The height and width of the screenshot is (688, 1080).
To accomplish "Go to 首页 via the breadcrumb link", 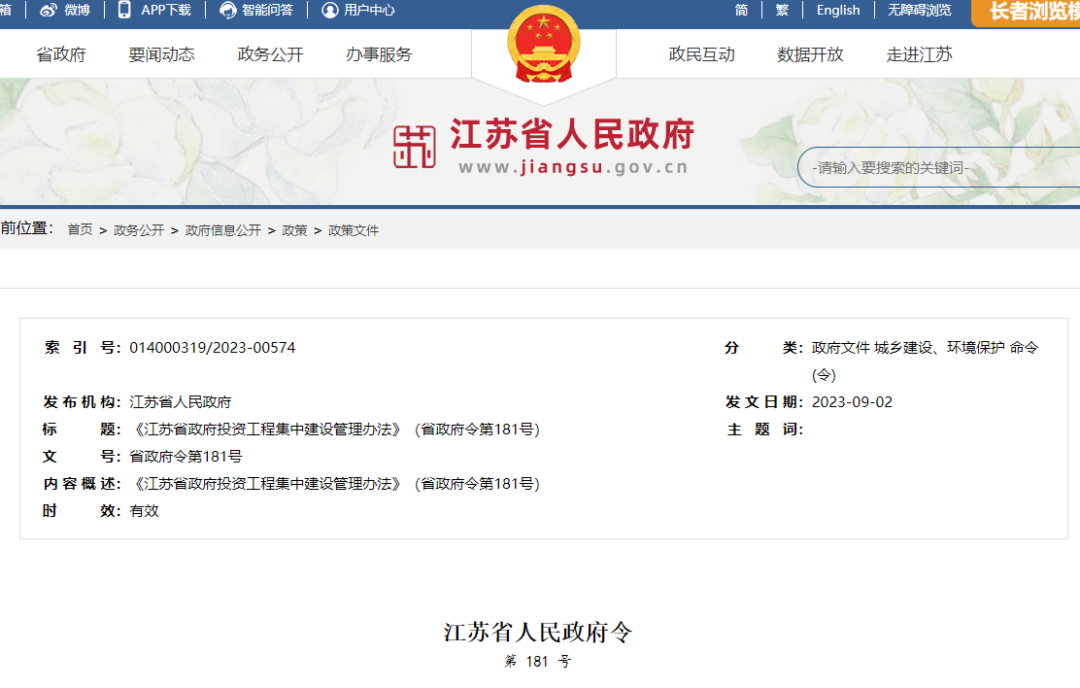I will click(79, 230).
